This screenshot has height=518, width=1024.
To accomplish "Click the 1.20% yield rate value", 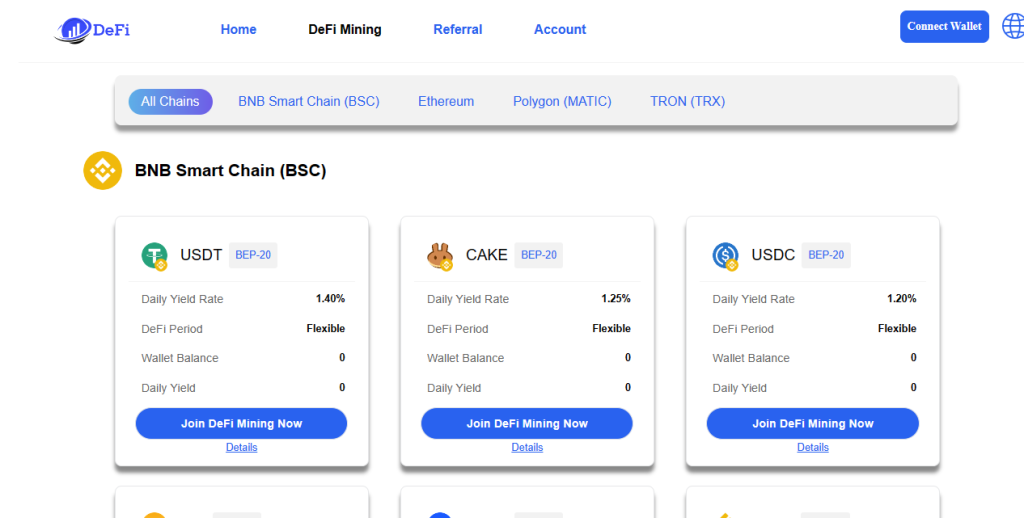I will [901, 299].
